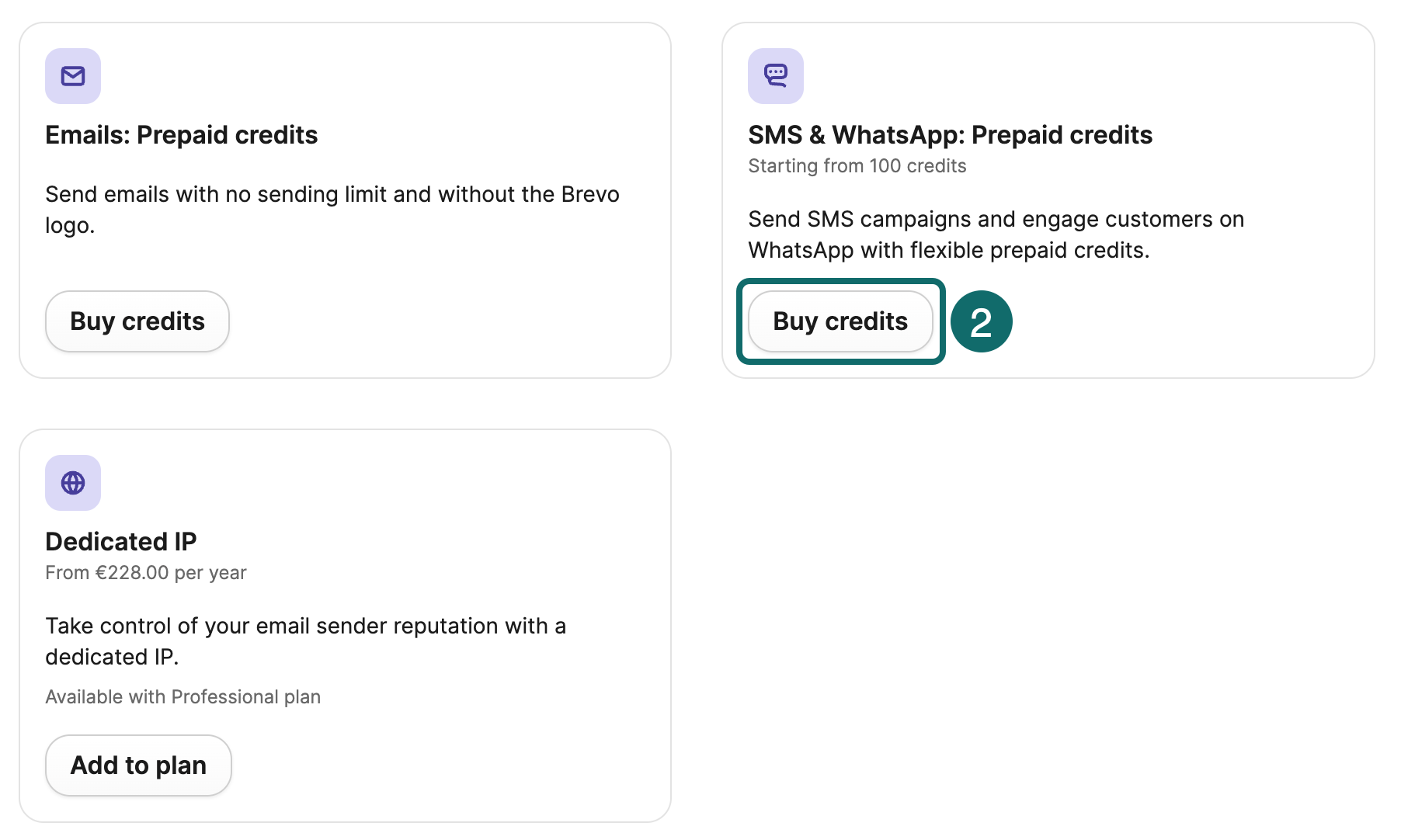This screenshot has height=840, width=1401.
Task: Click the globe icon for Dedicated IP
Action: click(73, 483)
